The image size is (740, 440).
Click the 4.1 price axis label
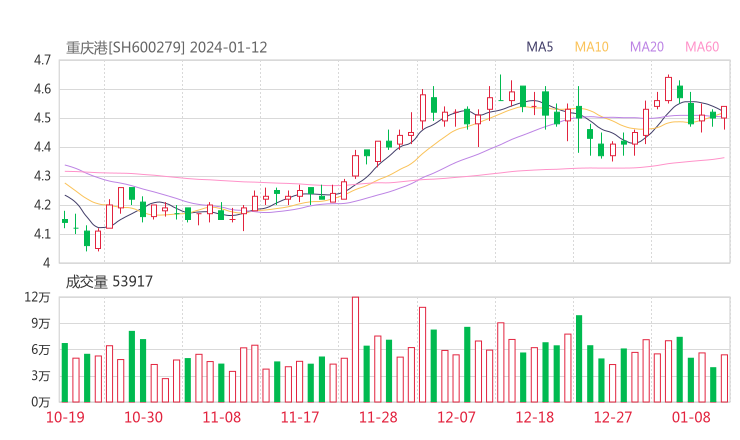coord(42,234)
